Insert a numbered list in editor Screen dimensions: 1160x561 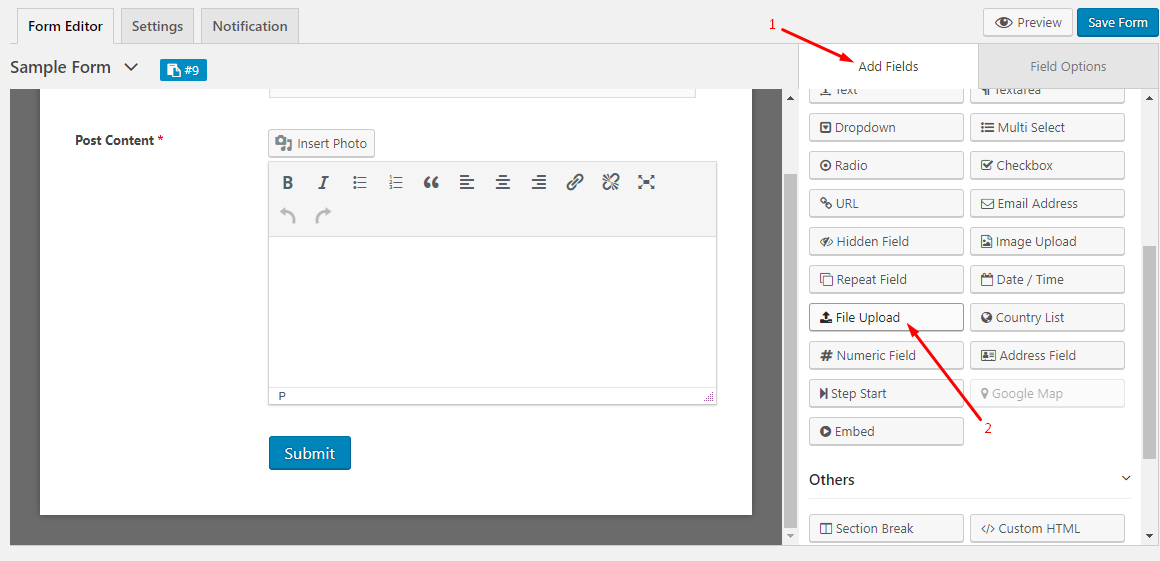tap(396, 182)
